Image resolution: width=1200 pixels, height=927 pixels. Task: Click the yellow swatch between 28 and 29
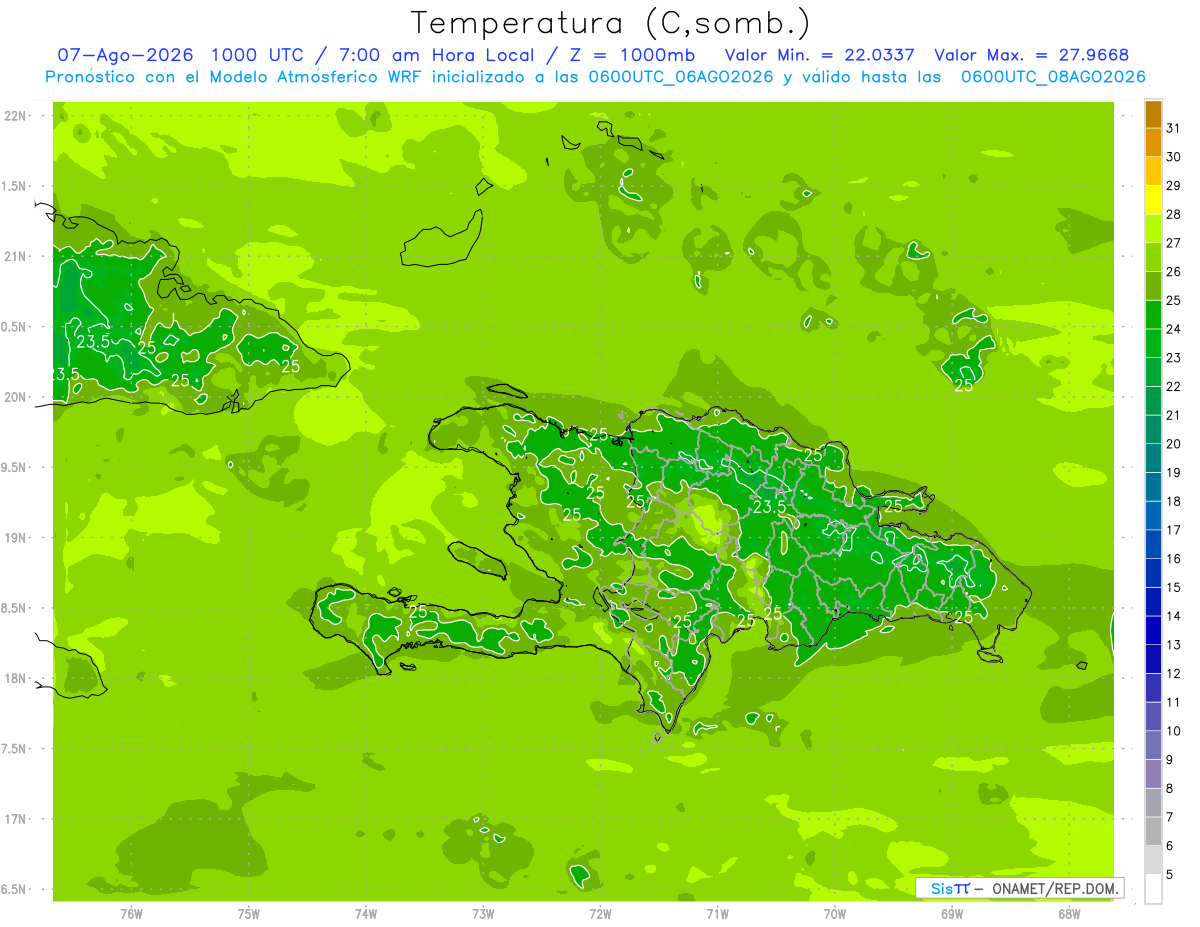(1153, 200)
